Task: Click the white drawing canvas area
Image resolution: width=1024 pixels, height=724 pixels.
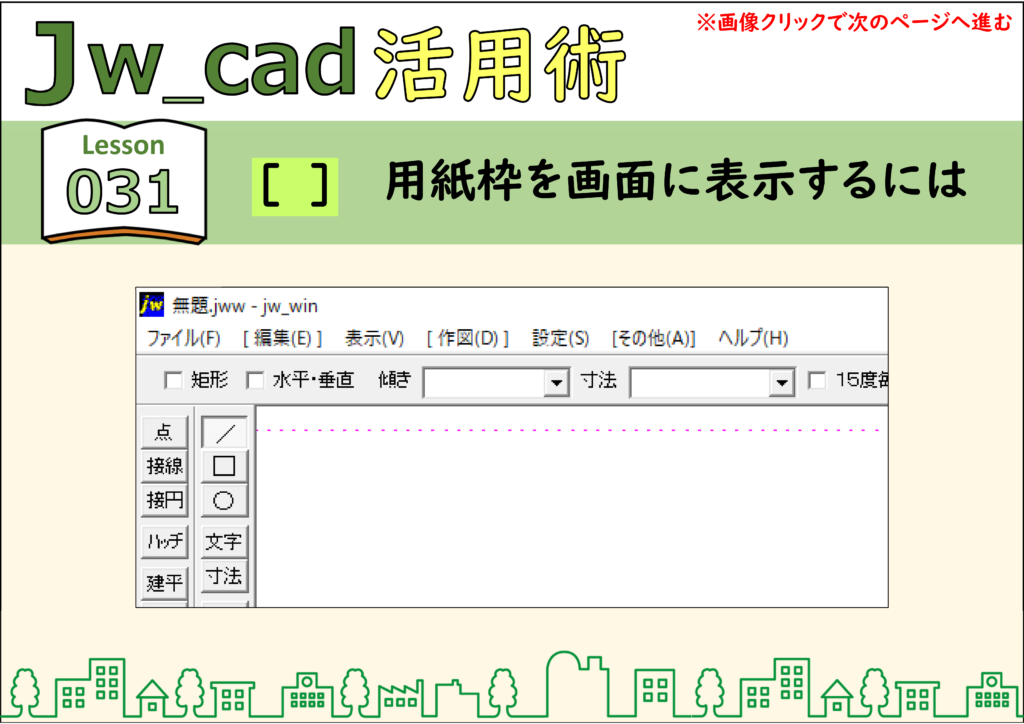Action: (571, 507)
